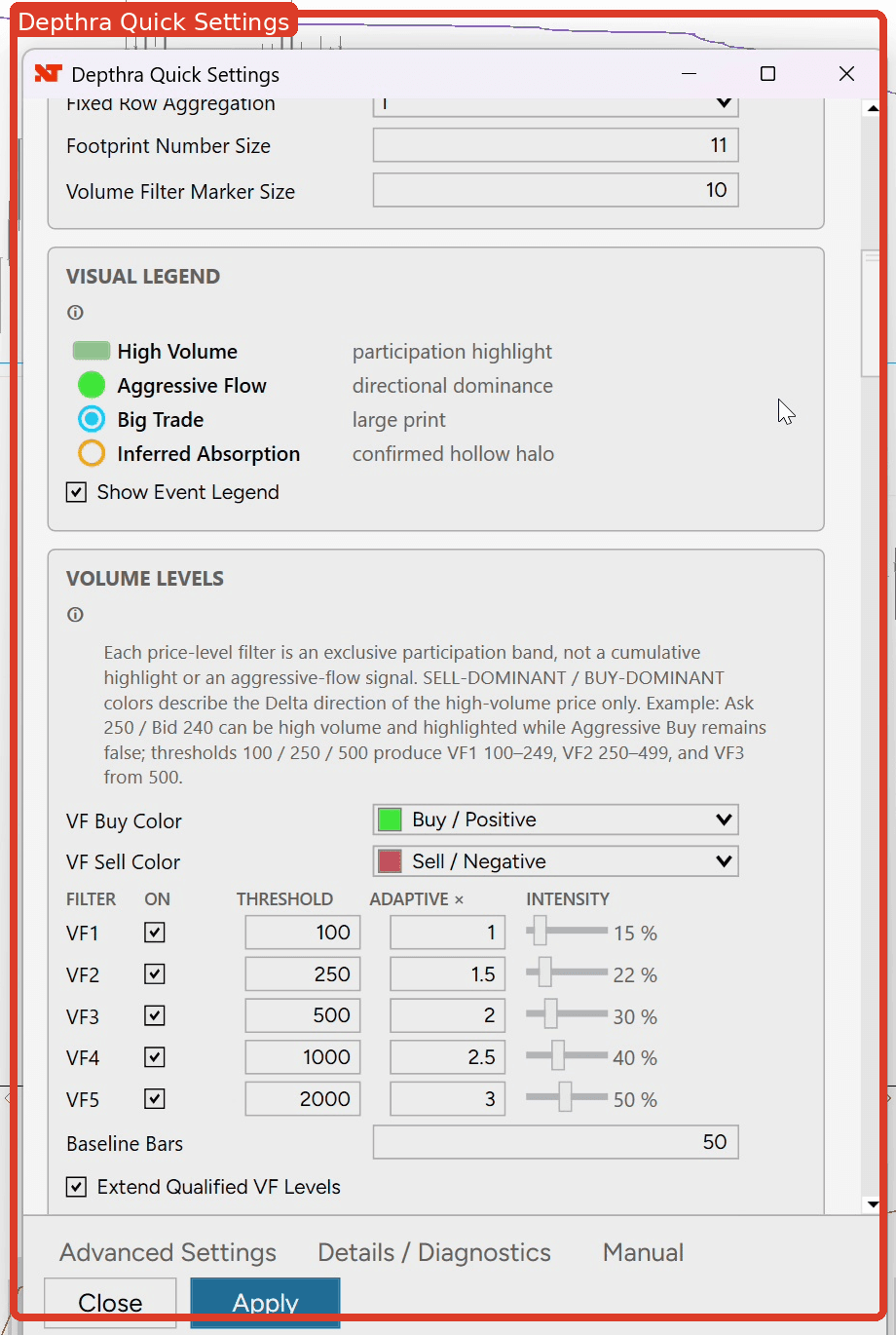Click the 'confirmed hollow halo' description text

coord(453,454)
